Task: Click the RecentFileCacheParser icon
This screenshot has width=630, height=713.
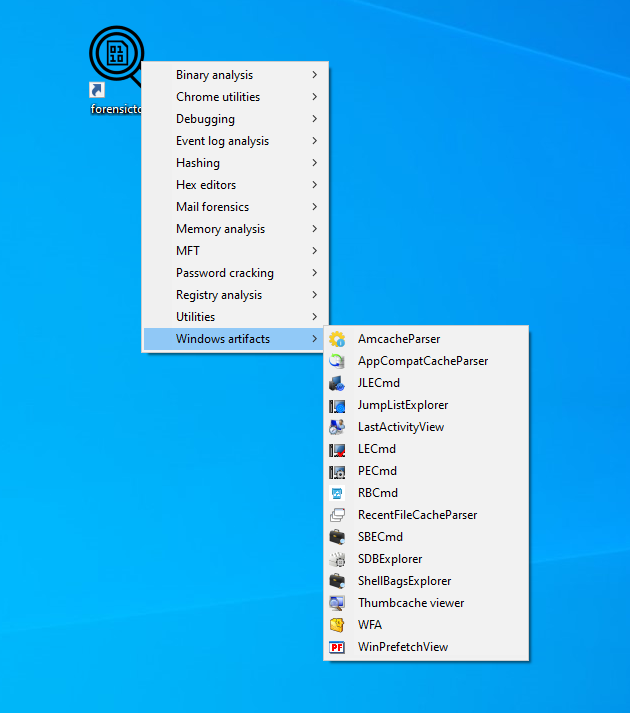Action: click(x=337, y=515)
